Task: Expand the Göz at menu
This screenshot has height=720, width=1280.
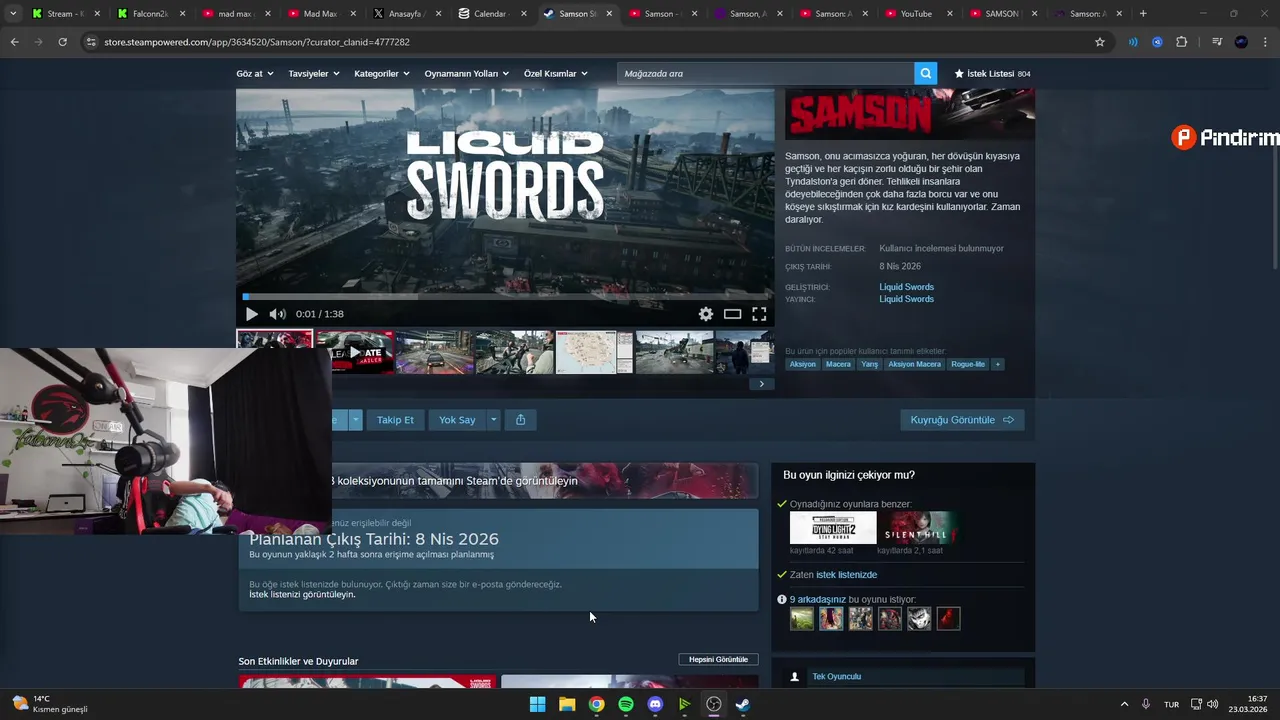Action: tap(254, 74)
